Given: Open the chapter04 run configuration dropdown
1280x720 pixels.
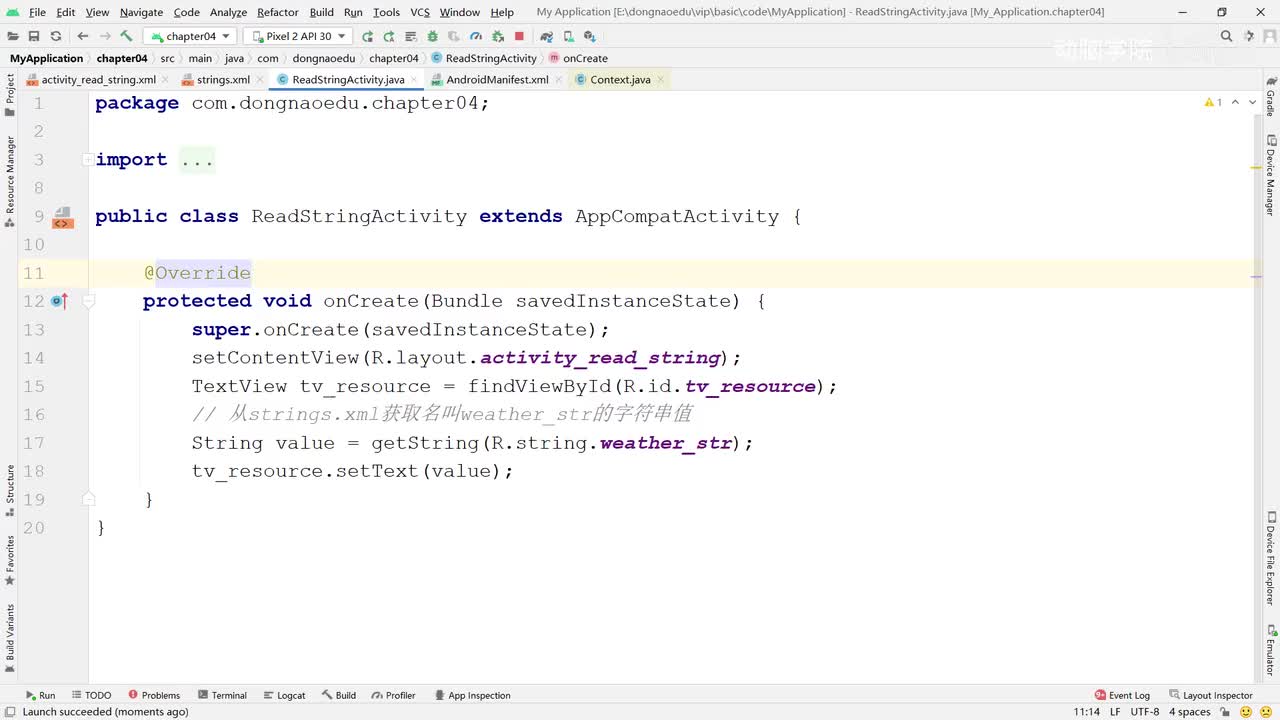Looking at the screenshot, I should [191, 36].
